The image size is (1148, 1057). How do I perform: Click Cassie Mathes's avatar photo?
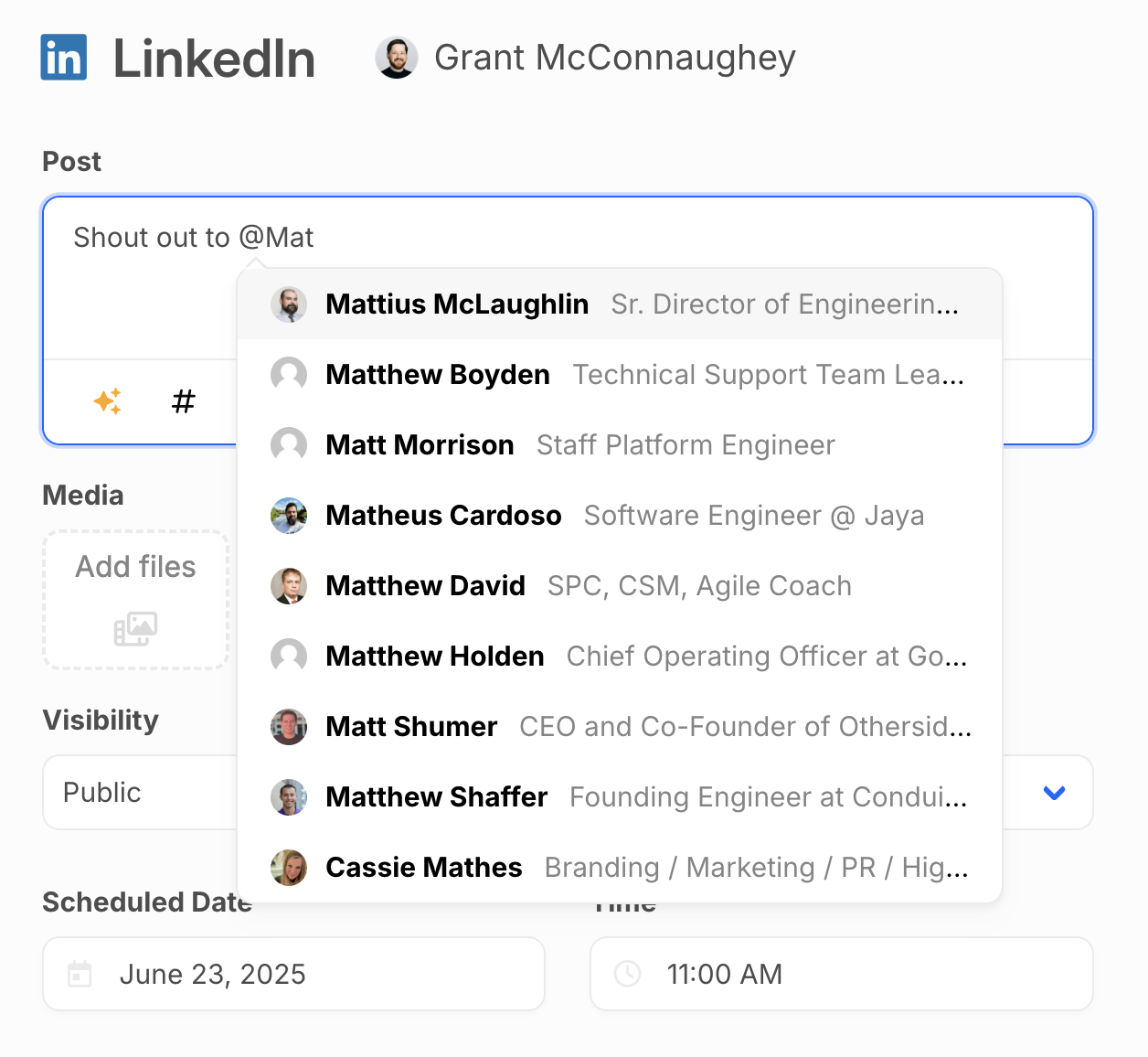click(289, 868)
